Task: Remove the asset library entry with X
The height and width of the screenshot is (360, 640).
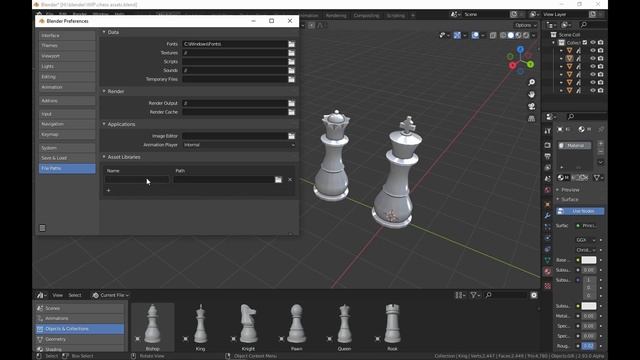Action: (x=290, y=180)
